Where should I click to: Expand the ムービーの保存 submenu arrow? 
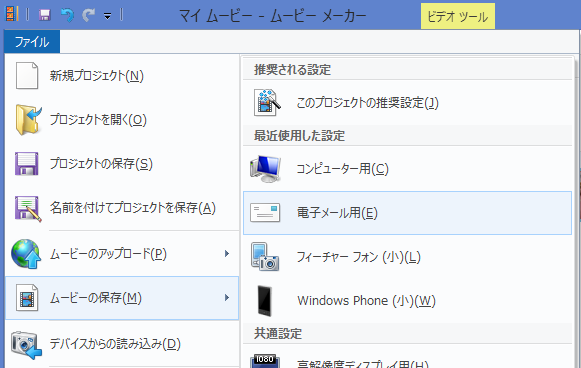click(227, 298)
